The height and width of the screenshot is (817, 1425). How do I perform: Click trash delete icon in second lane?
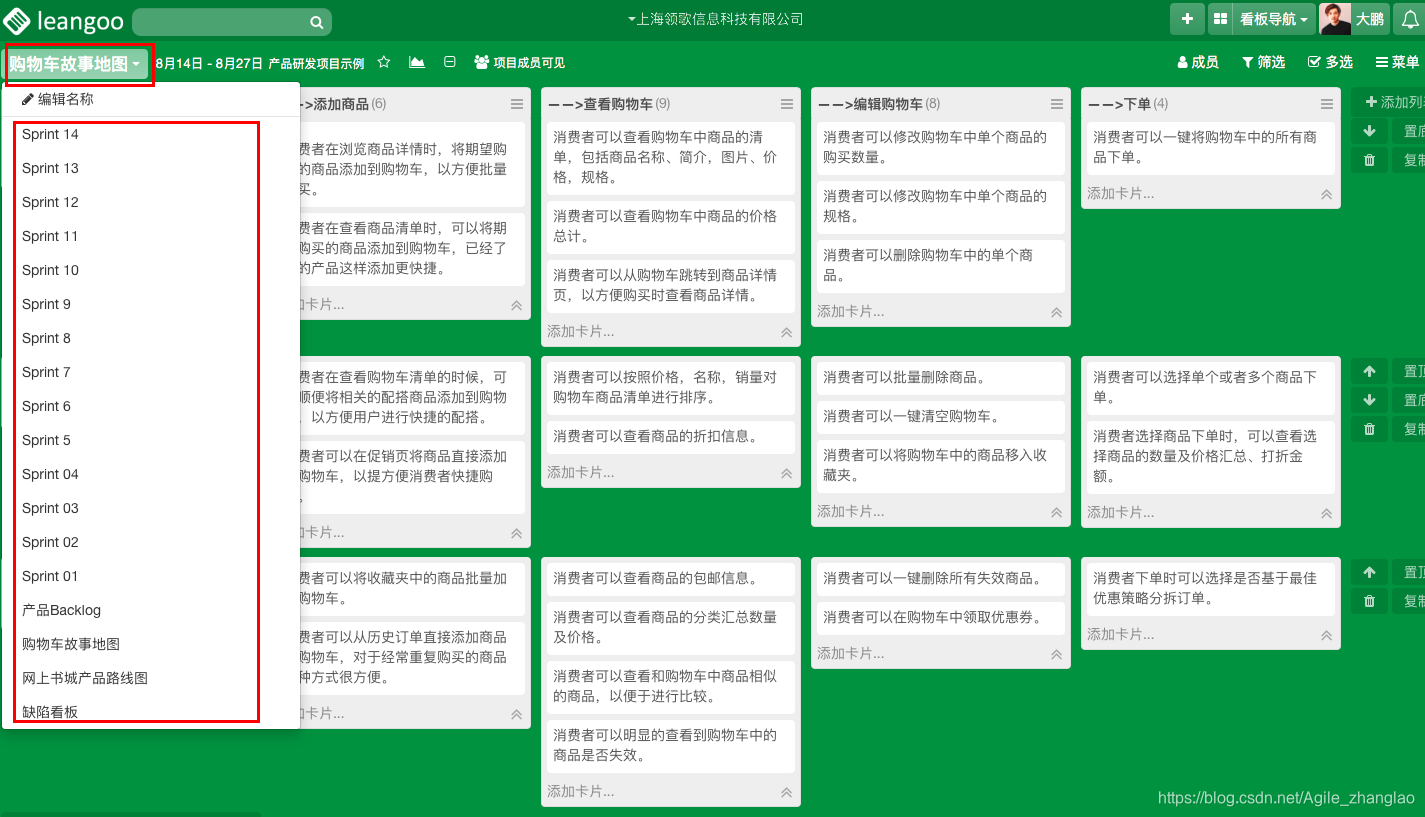click(x=1369, y=429)
